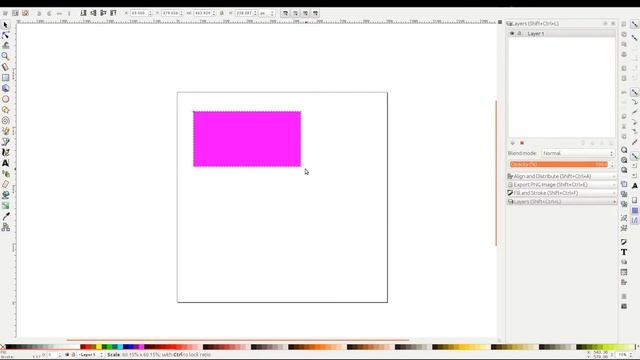640x360 pixels.
Task: Select the Star and Polygon tool
Action: [x=5, y=110]
